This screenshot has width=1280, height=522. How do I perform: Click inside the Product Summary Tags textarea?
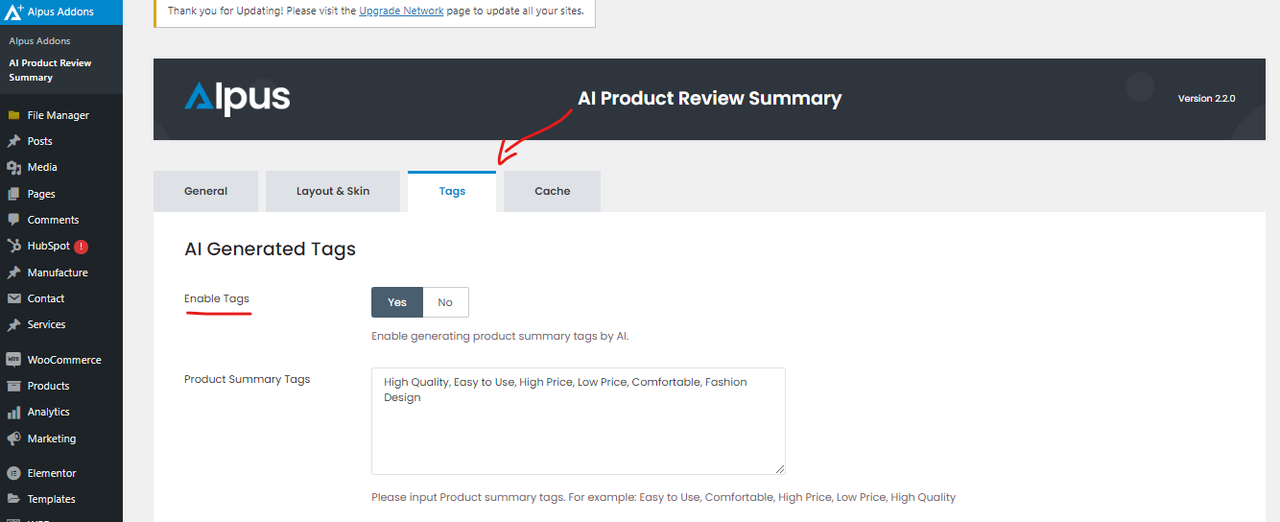tap(578, 421)
